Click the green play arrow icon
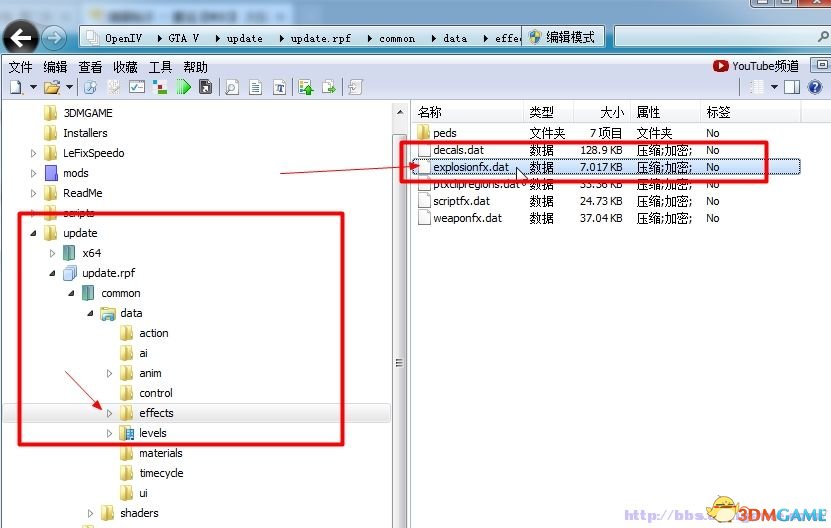831x528 pixels. point(183,87)
